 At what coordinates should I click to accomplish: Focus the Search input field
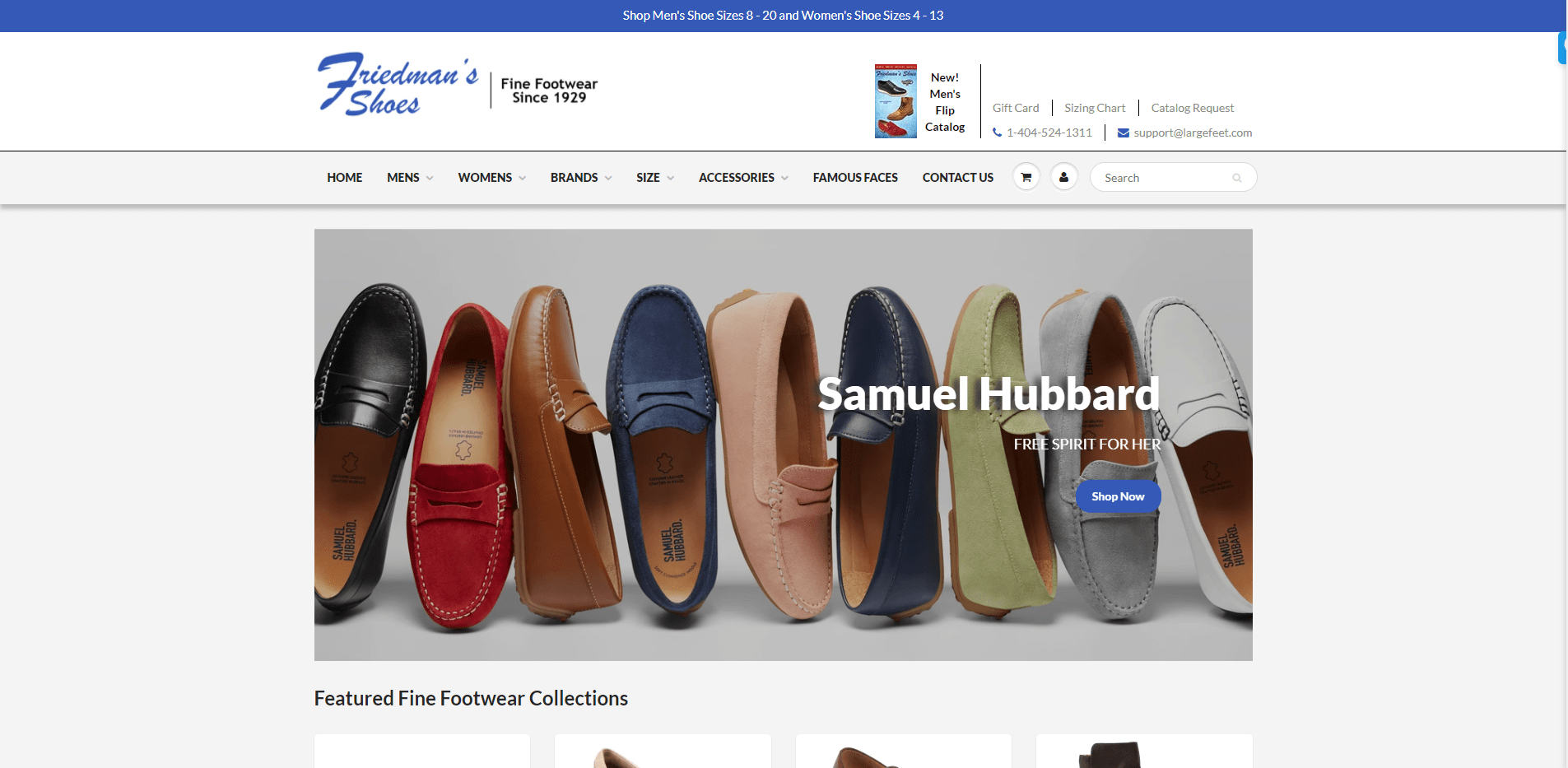(x=1173, y=177)
